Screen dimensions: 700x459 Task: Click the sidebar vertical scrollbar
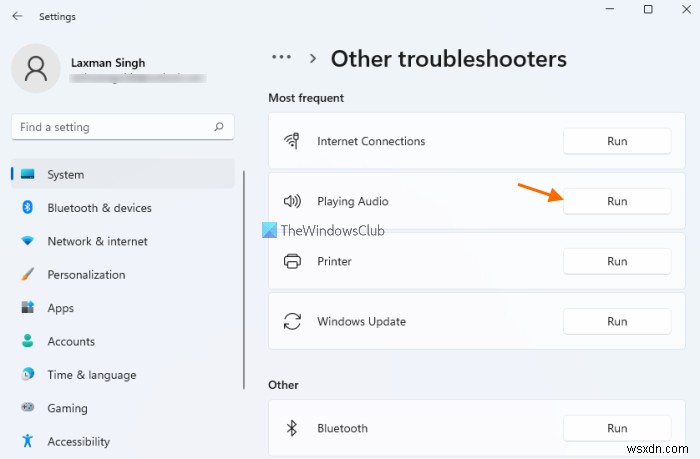[x=244, y=280]
